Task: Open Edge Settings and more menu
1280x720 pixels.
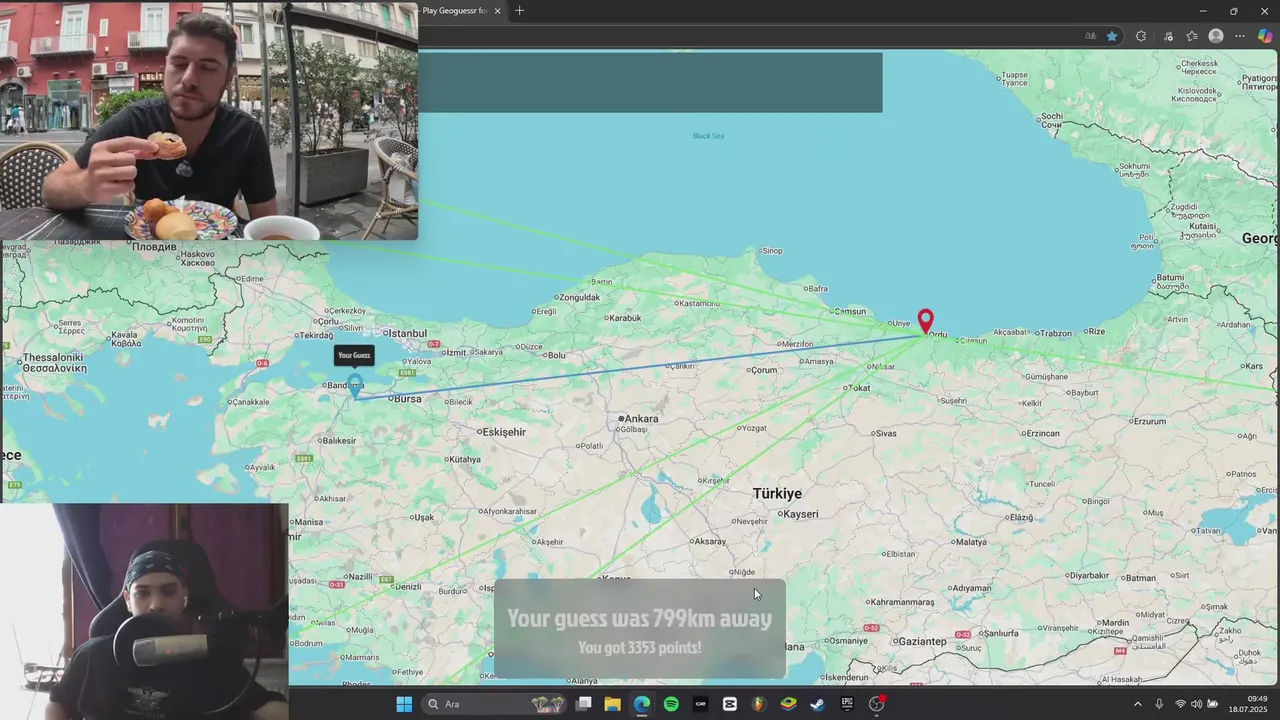Action: pyautogui.click(x=1240, y=36)
